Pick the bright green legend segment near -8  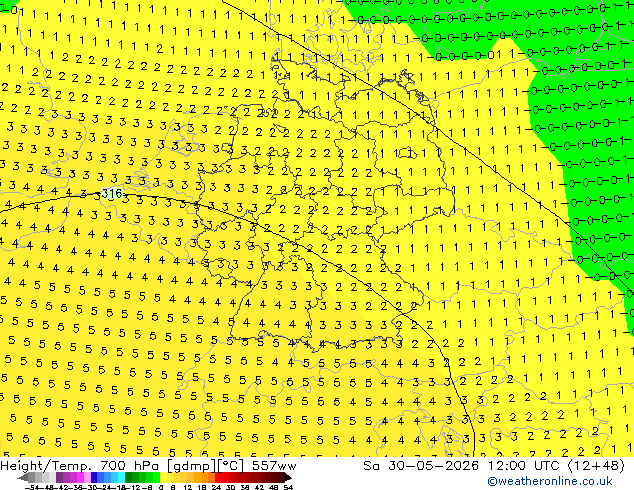(x=156, y=477)
